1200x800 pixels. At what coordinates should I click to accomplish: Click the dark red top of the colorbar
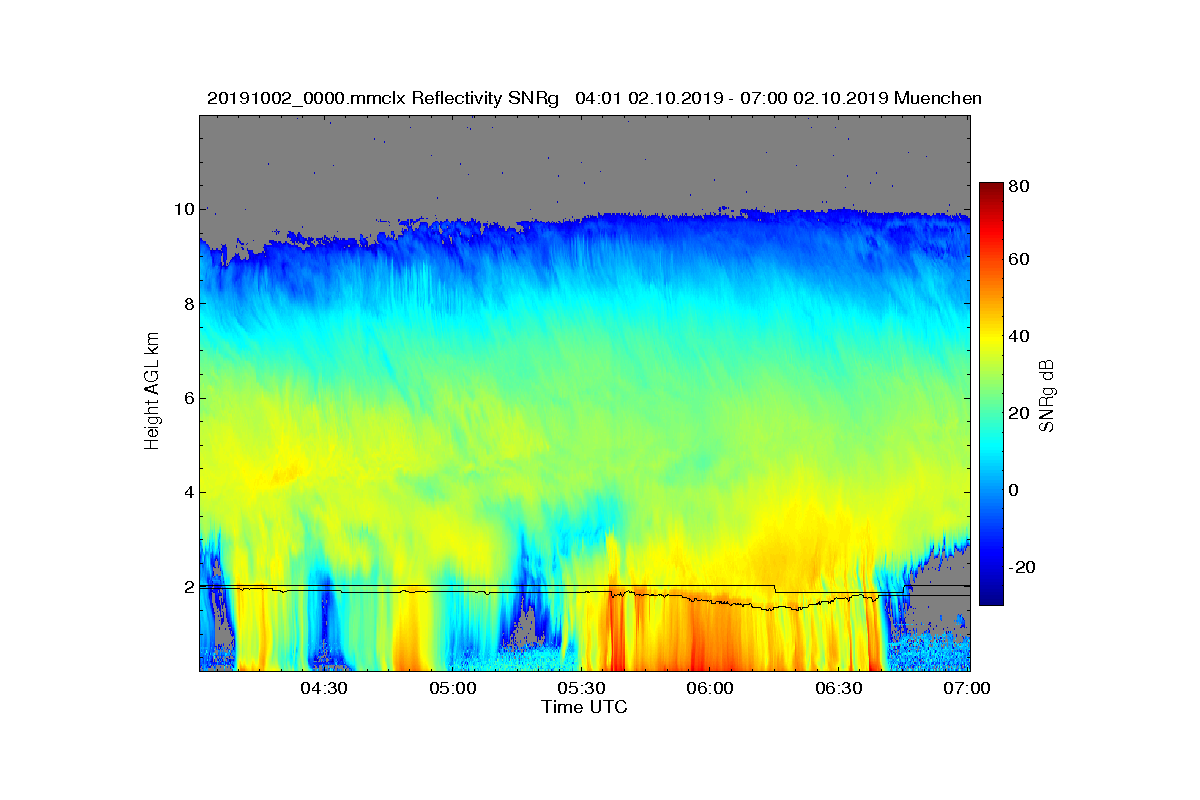click(x=991, y=188)
